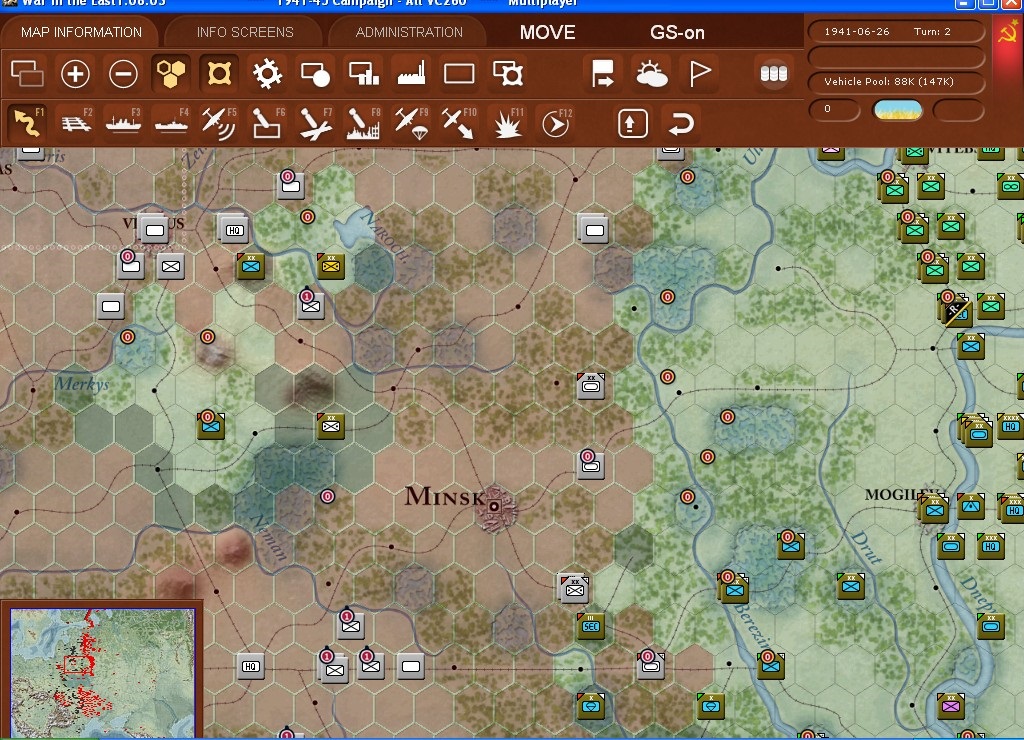Screen dimensions: 1024x740
Task: Open the MAP INFORMATION tab
Action: (81, 32)
